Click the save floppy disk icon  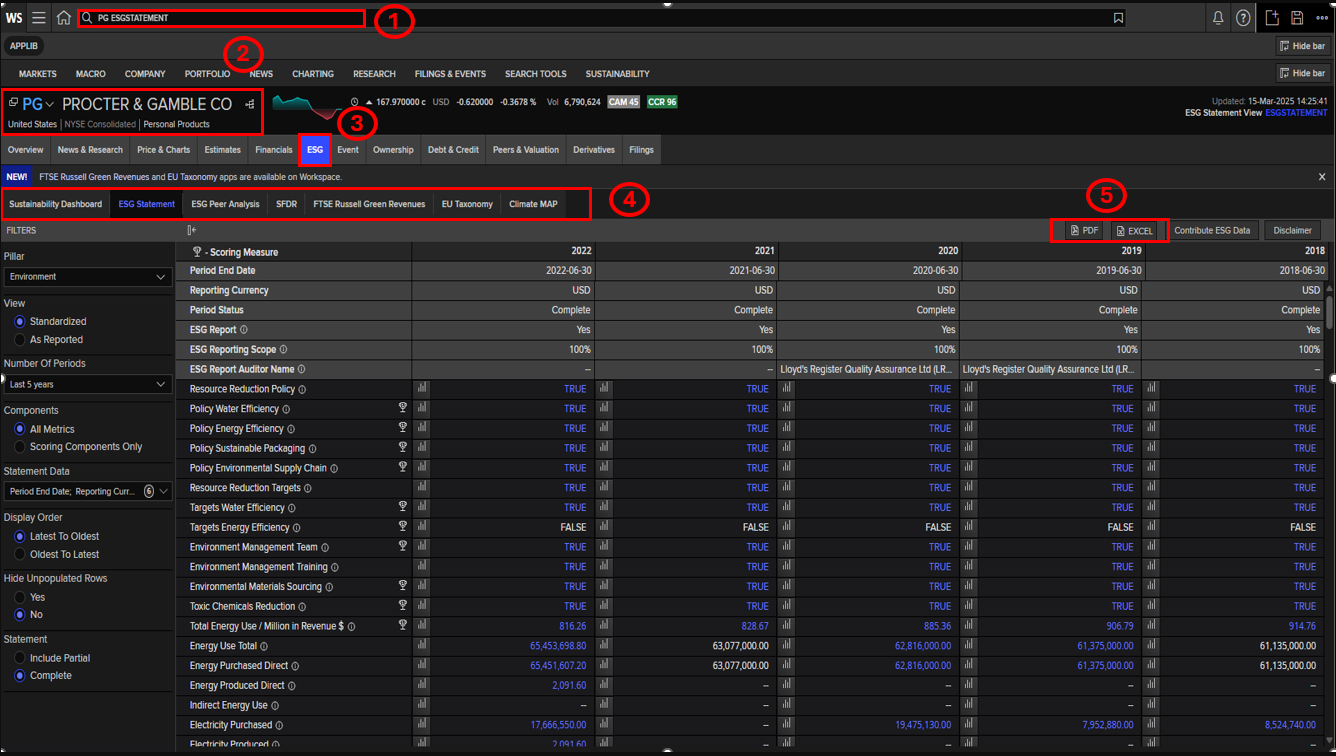[1297, 18]
